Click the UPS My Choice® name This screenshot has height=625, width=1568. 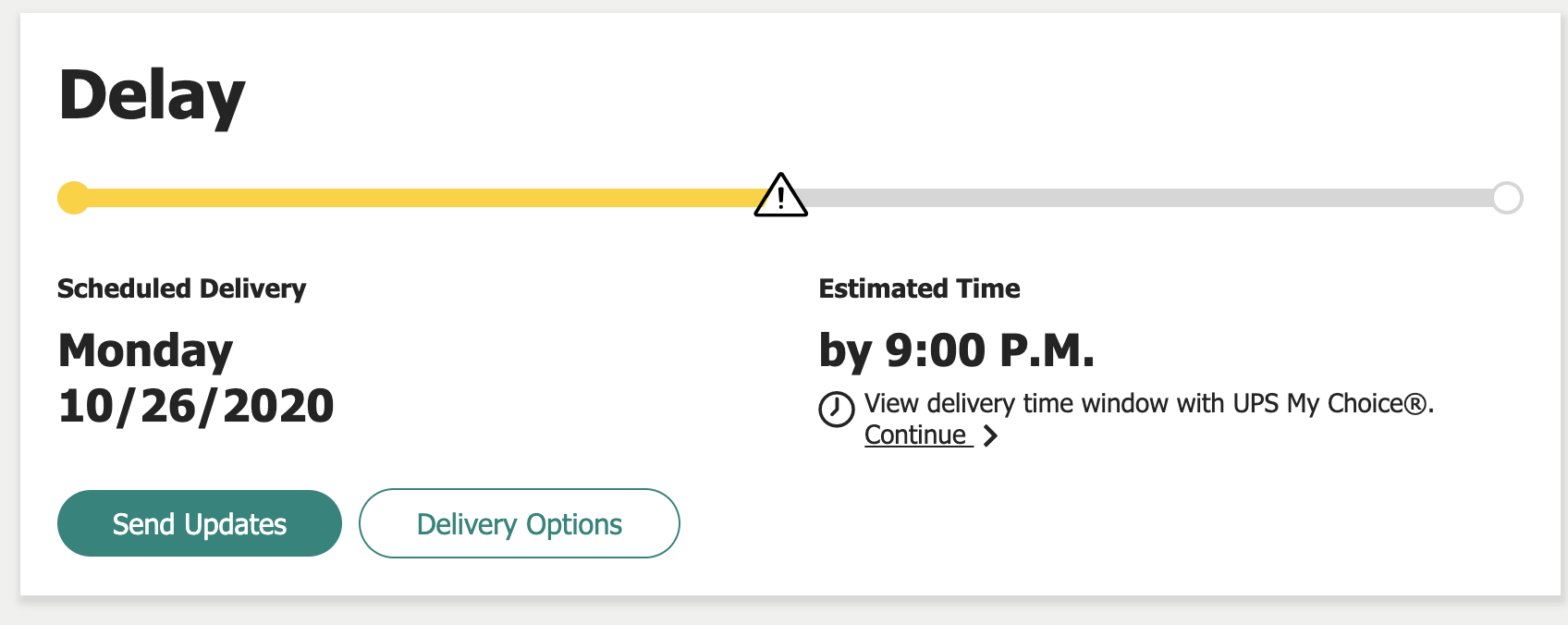tap(1331, 404)
